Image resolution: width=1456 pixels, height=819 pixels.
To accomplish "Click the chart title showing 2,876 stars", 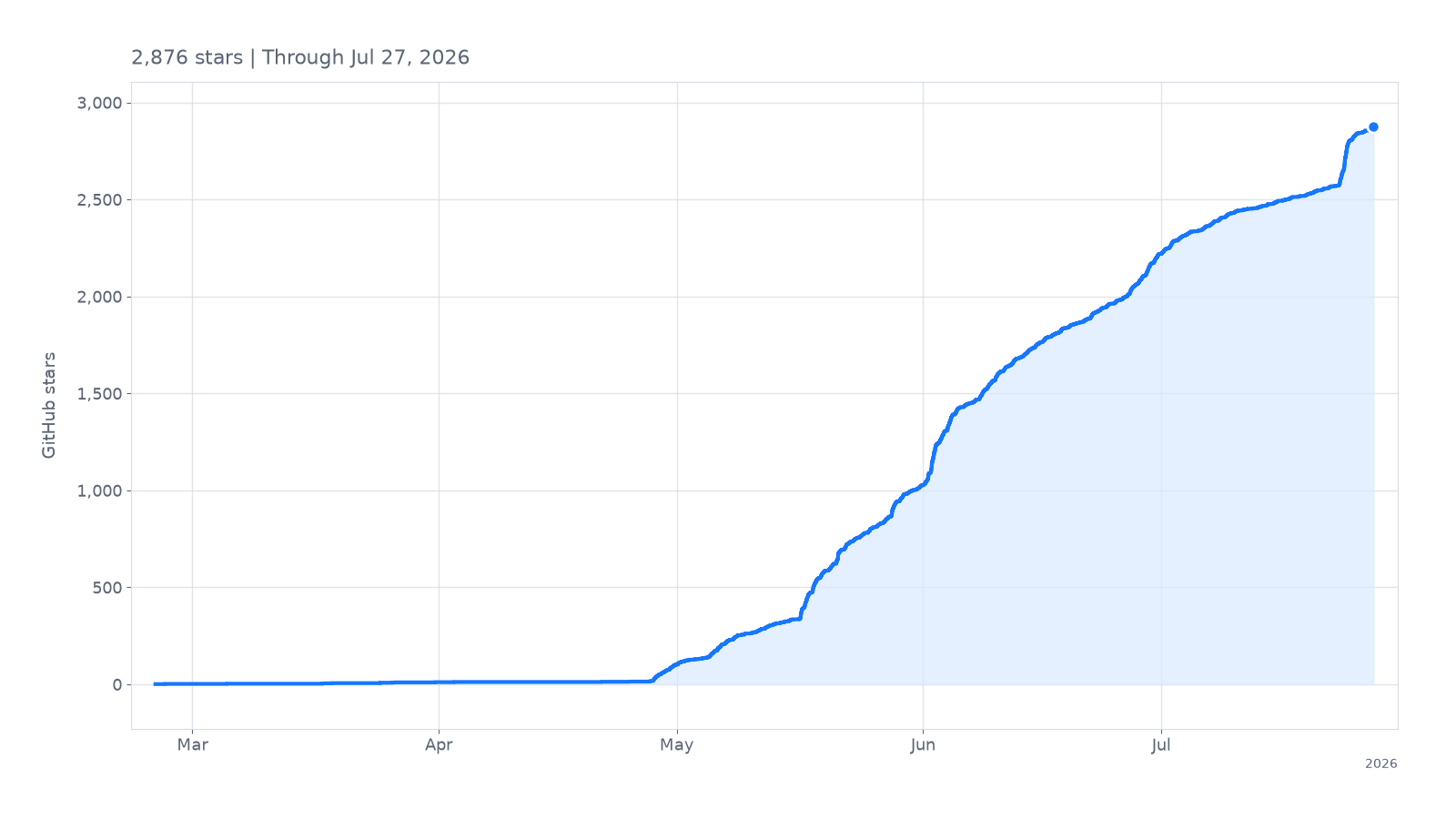I will coord(300,57).
